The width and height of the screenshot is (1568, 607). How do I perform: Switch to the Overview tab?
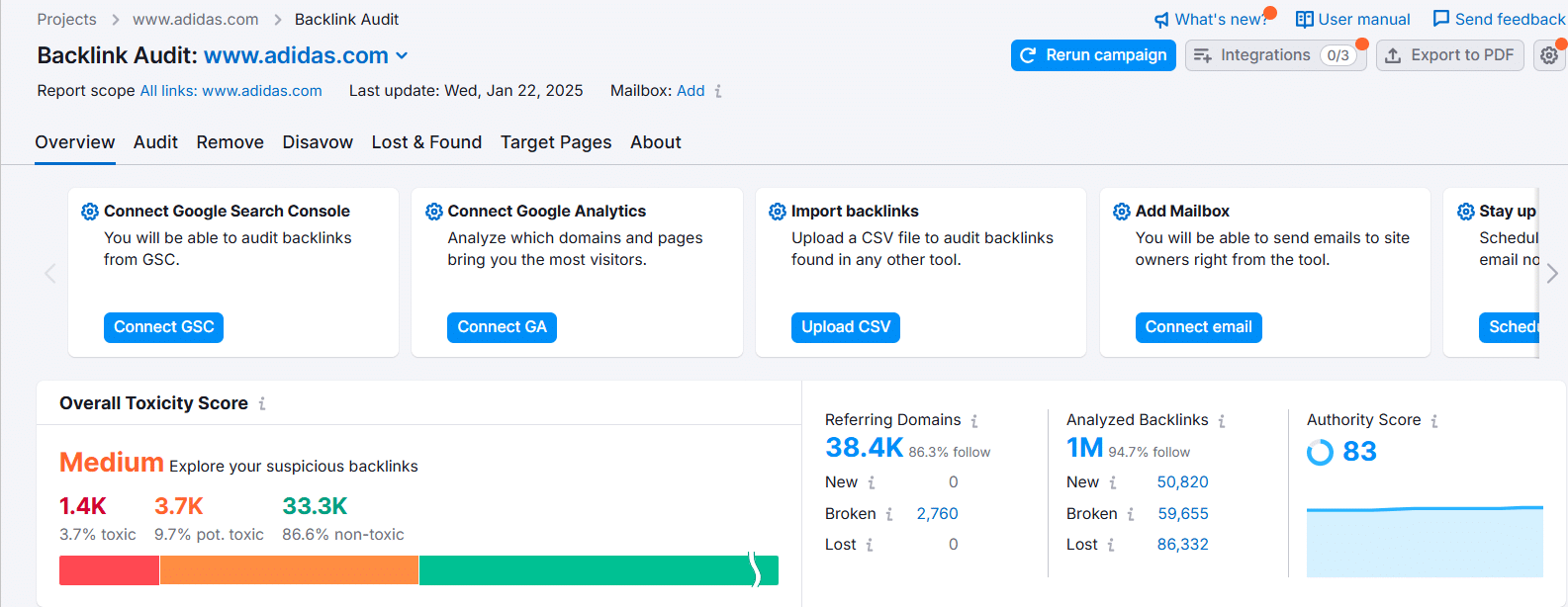click(x=75, y=142)
